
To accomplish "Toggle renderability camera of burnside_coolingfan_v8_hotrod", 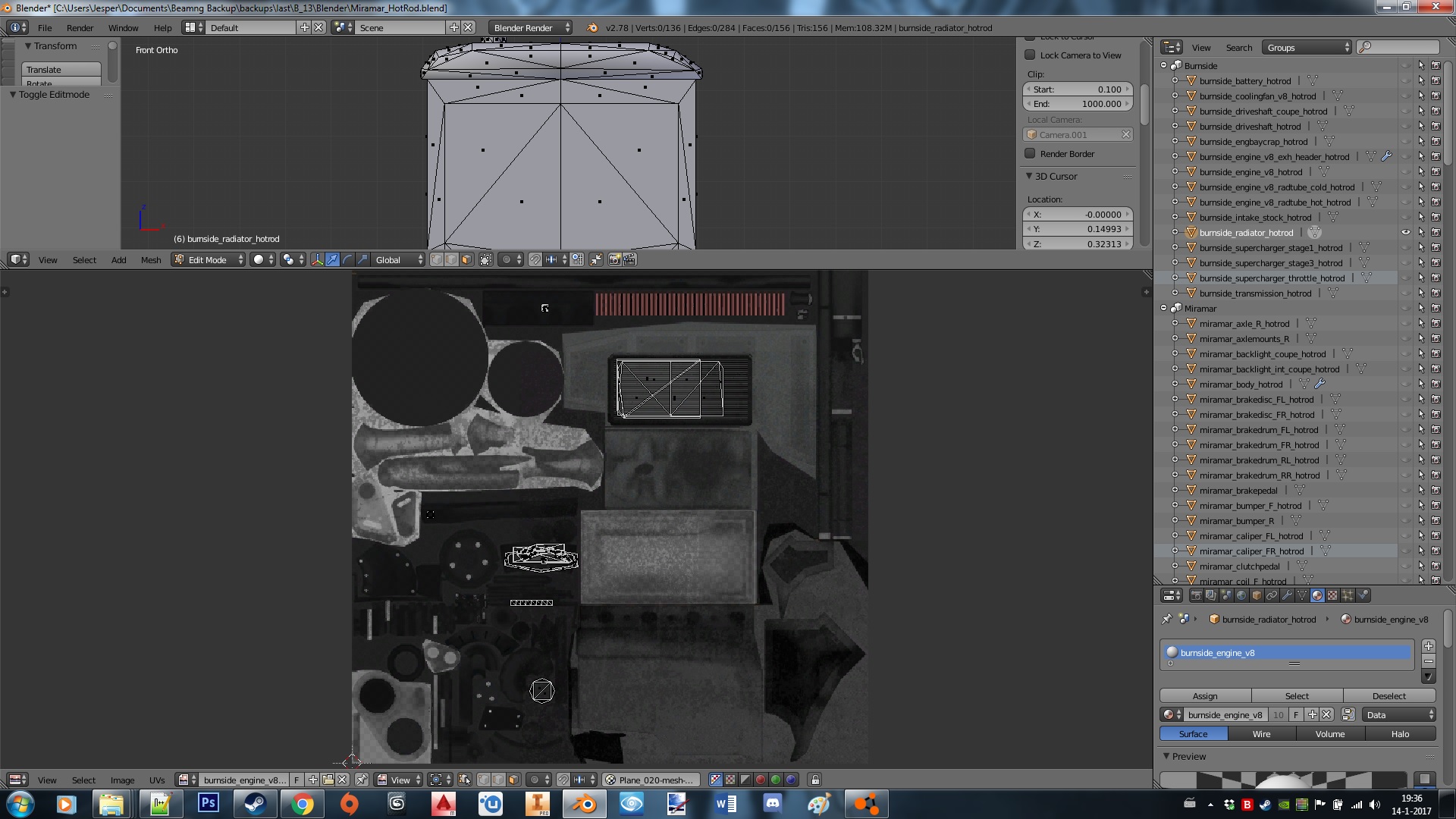I will tap(1436, 96).
